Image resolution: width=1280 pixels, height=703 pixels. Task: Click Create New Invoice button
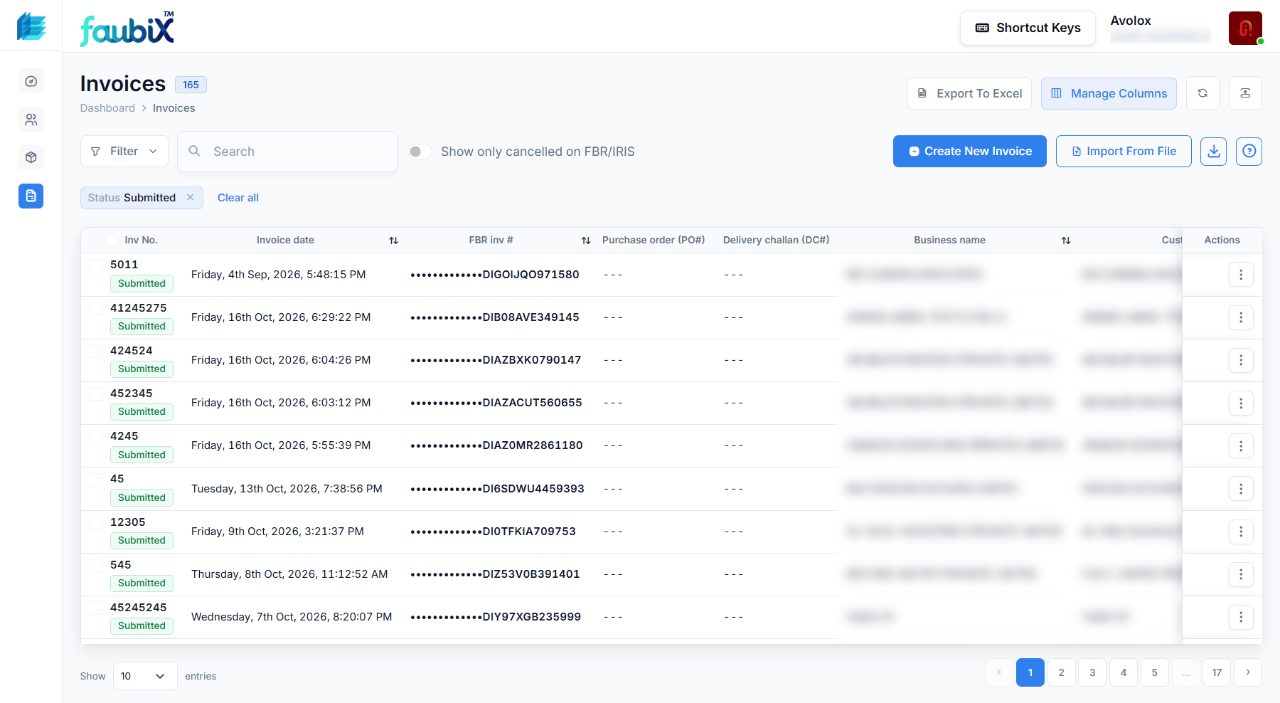click(970, 151)
